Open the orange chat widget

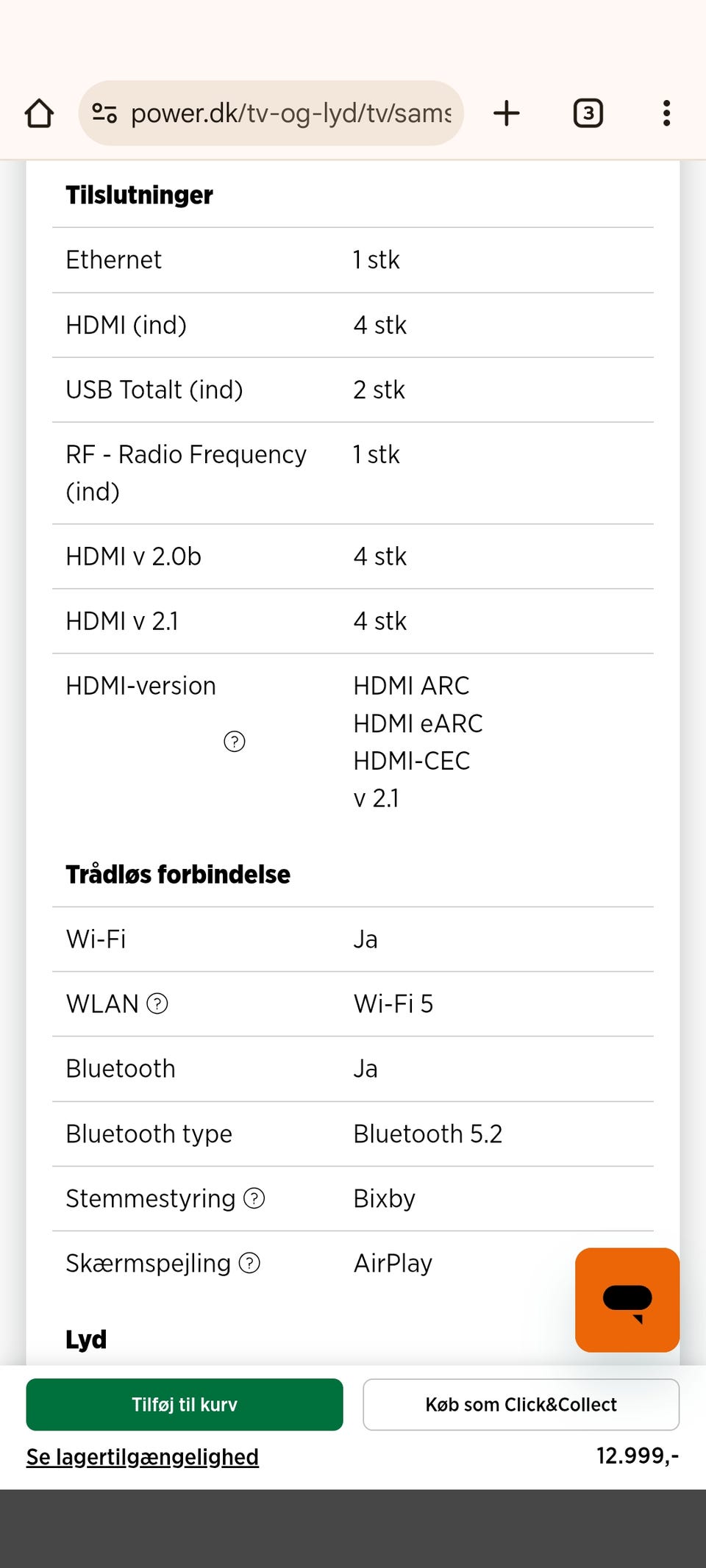pos(627,1300)
